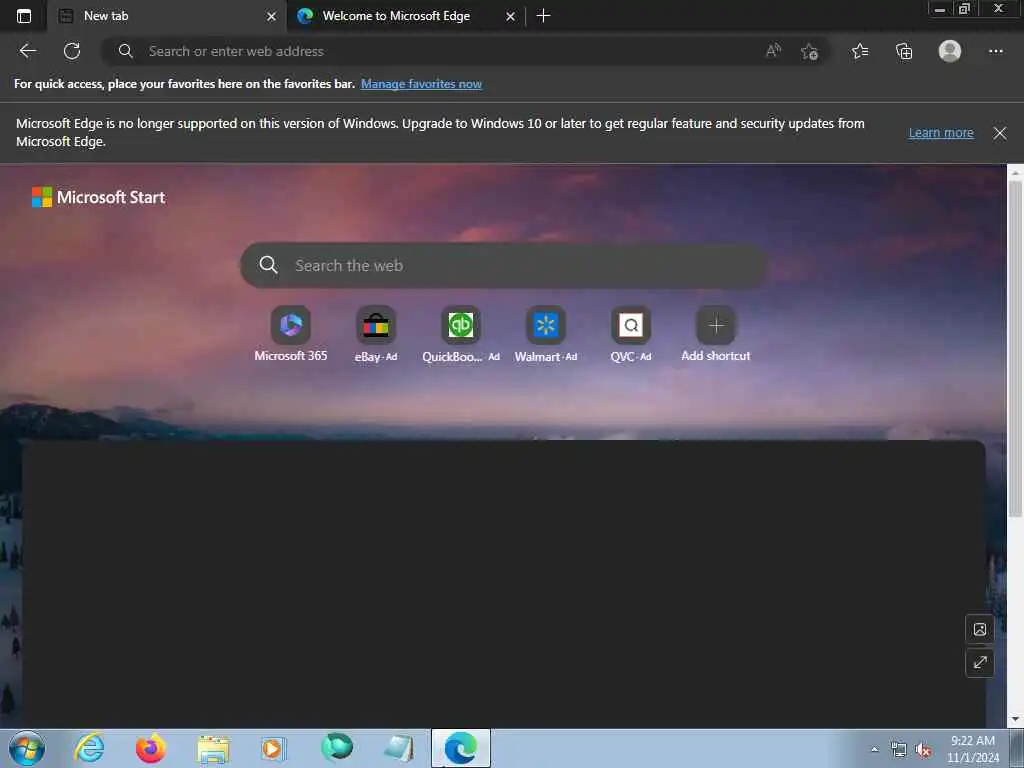Open the Read aloud icon in the address bar
The image size is (1024, 768).
tap(773, 51)
